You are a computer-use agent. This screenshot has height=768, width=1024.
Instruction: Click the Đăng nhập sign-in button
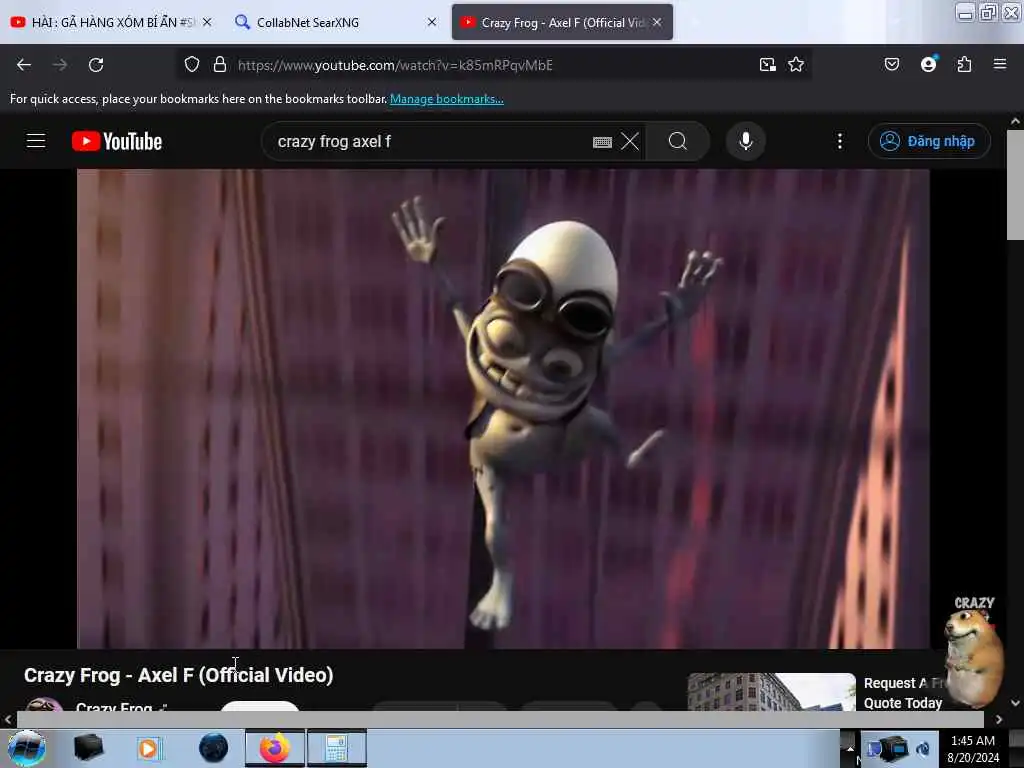(x=929, y=141)
